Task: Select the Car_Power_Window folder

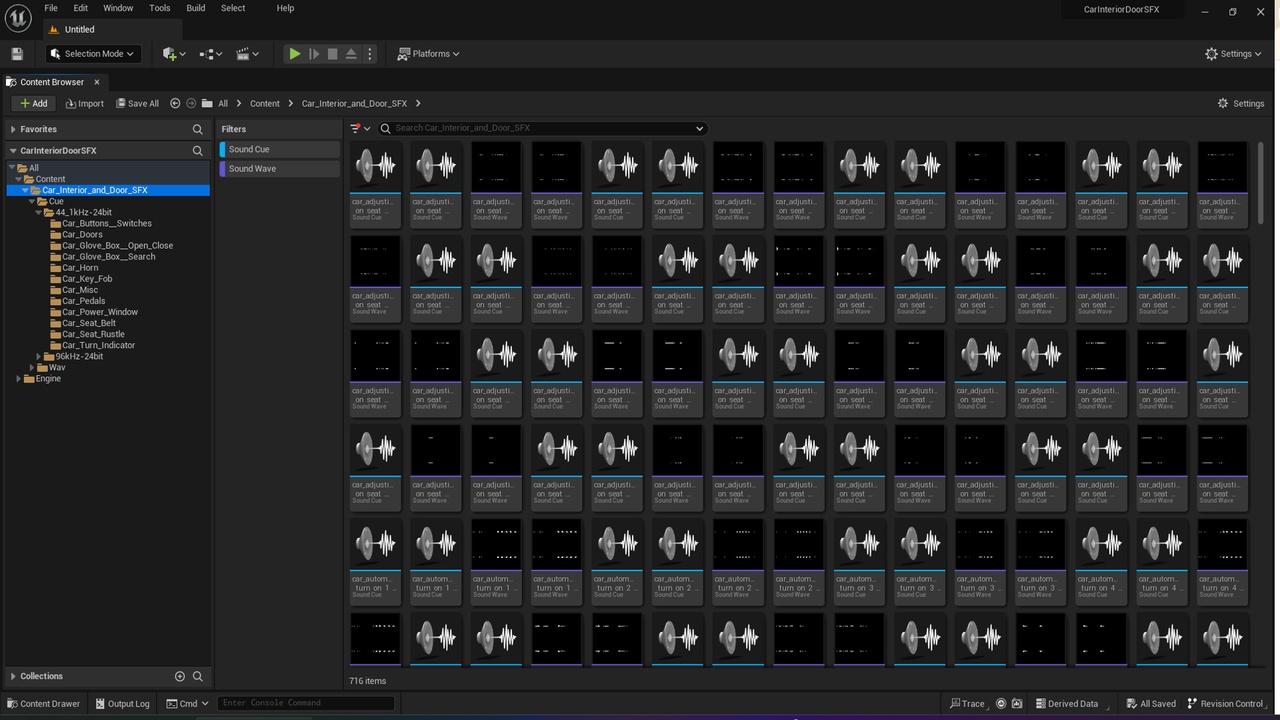Action: [x=100, y=312]
